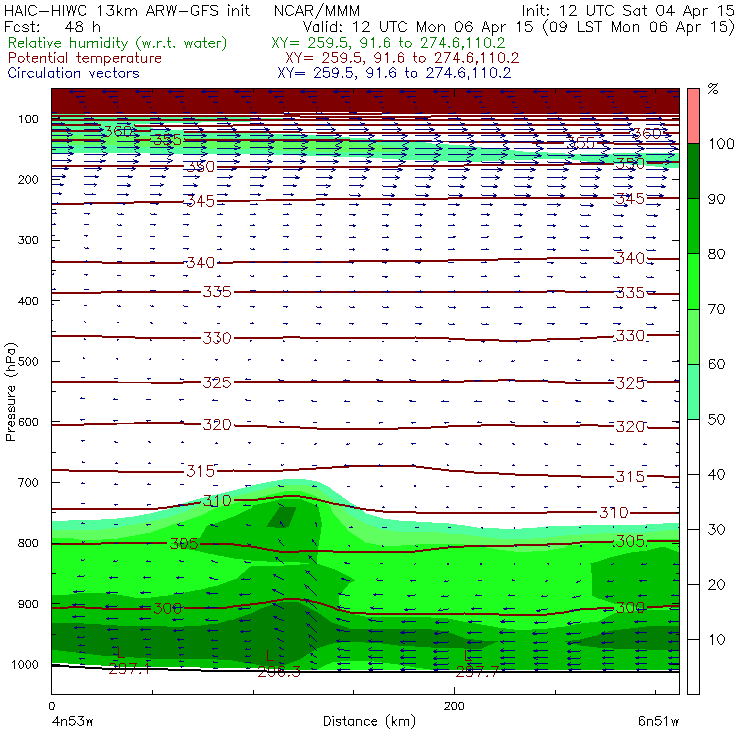Click the pressure axis '700' tick label
Image resolution: width=740 pixels, height=740 pixels.
[x=28, y=483]
